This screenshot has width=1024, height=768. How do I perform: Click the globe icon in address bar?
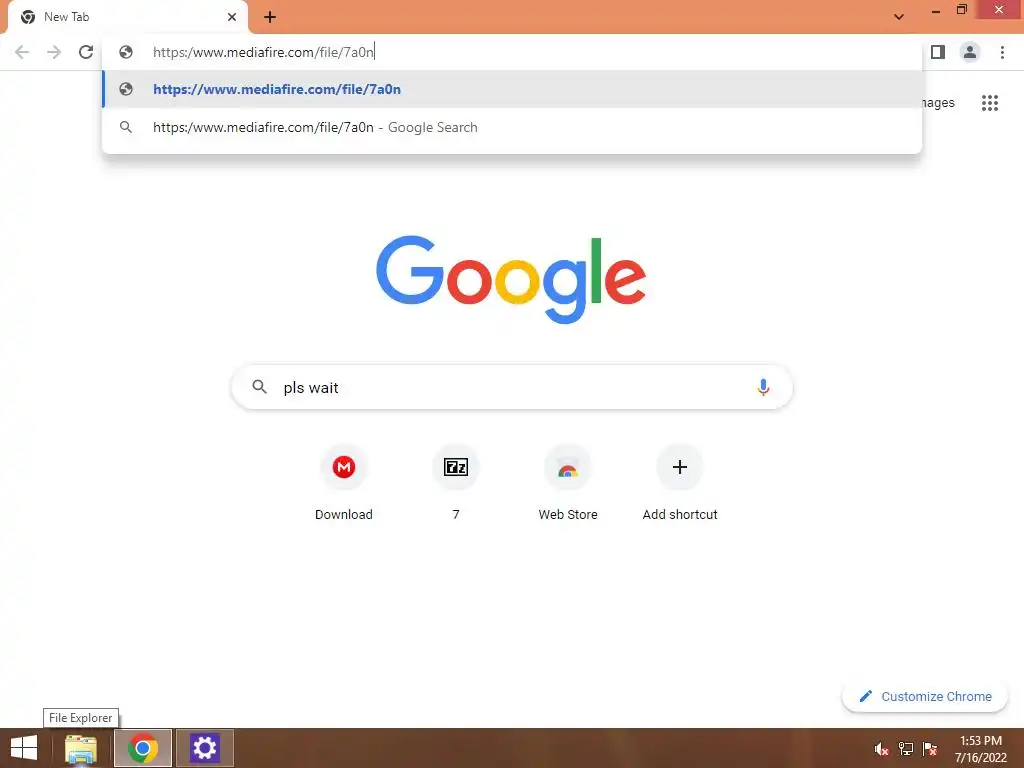click(126, 52)
